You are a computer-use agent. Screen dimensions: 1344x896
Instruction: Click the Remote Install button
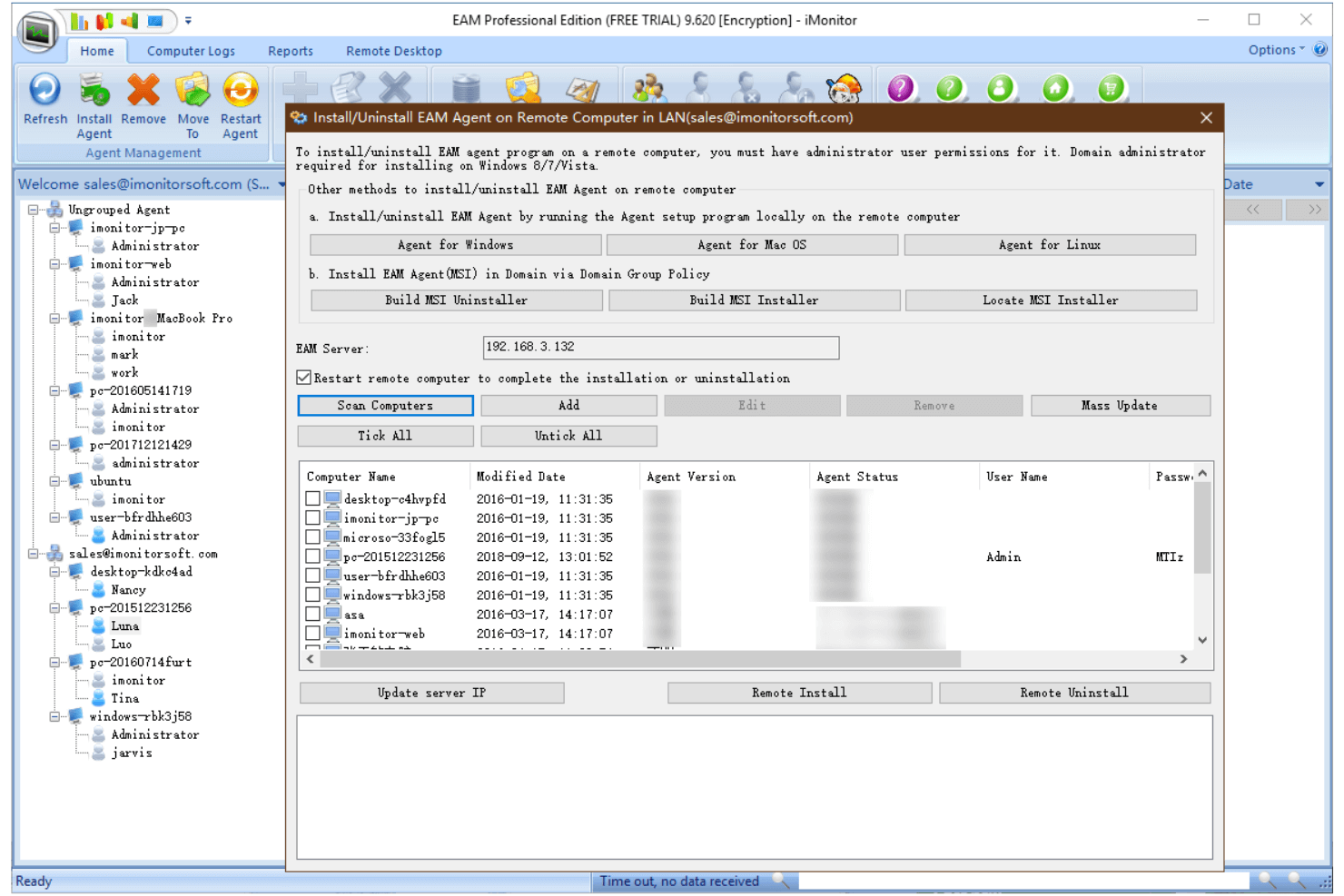tap(799, 693)
